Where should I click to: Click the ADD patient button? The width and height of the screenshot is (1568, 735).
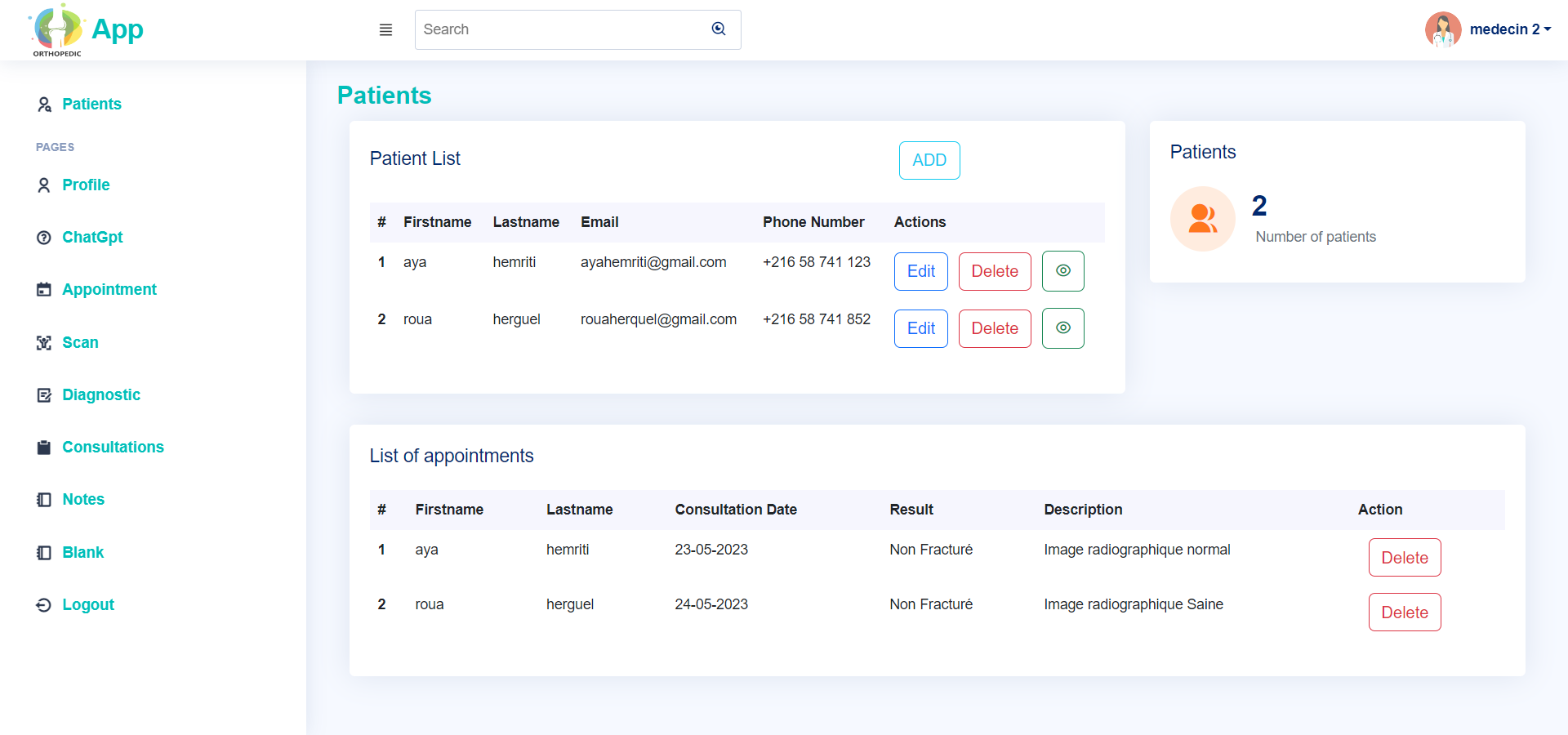click(929, 160)
